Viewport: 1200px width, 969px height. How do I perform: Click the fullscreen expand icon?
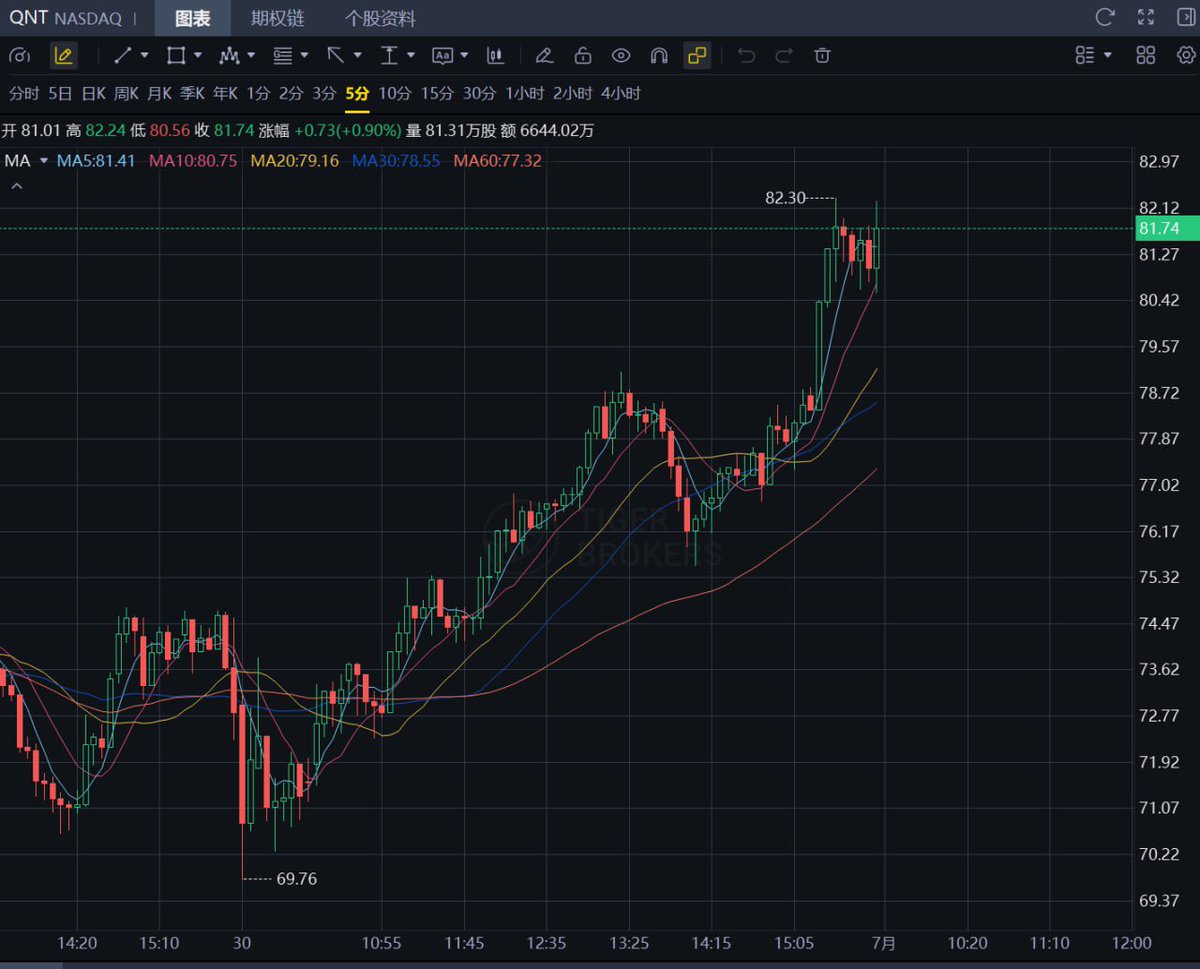click(x=1146, y=18)
